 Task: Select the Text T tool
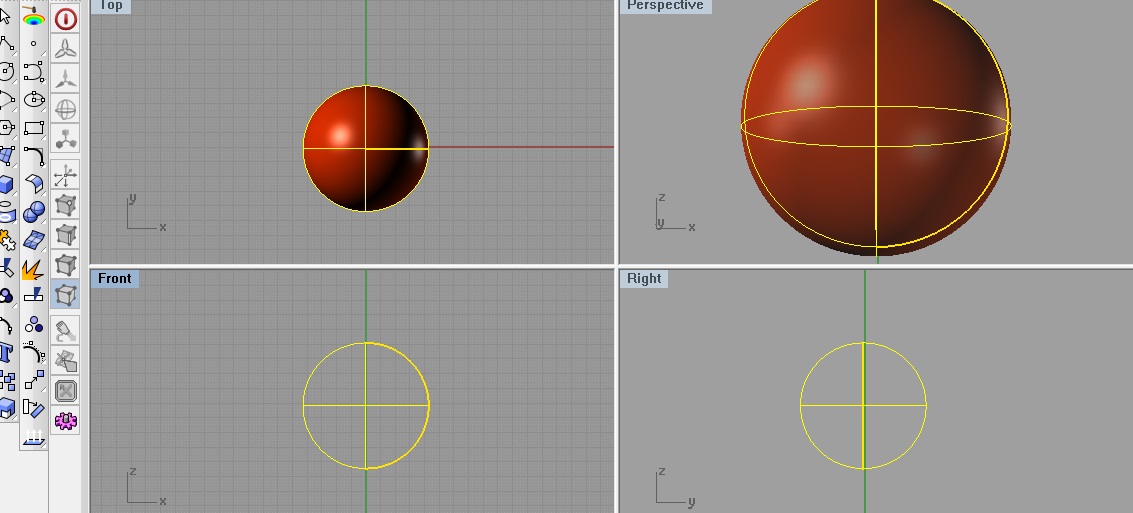(6, 352)
